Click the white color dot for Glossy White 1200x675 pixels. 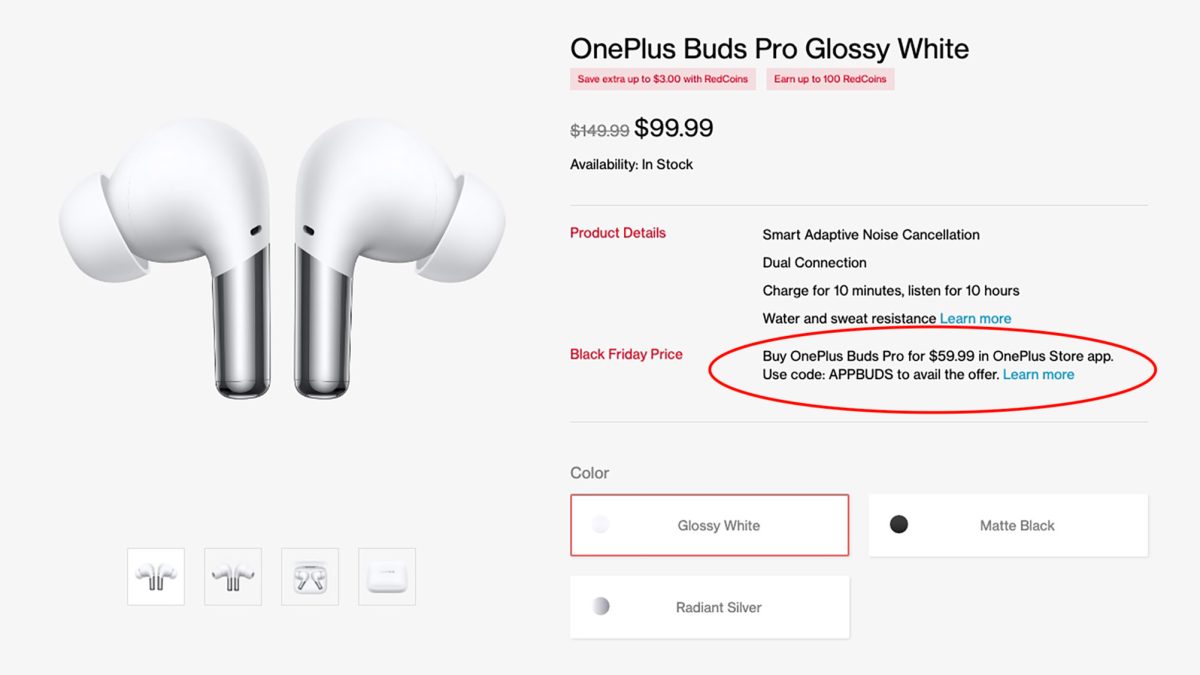click(x=600, y=524)
